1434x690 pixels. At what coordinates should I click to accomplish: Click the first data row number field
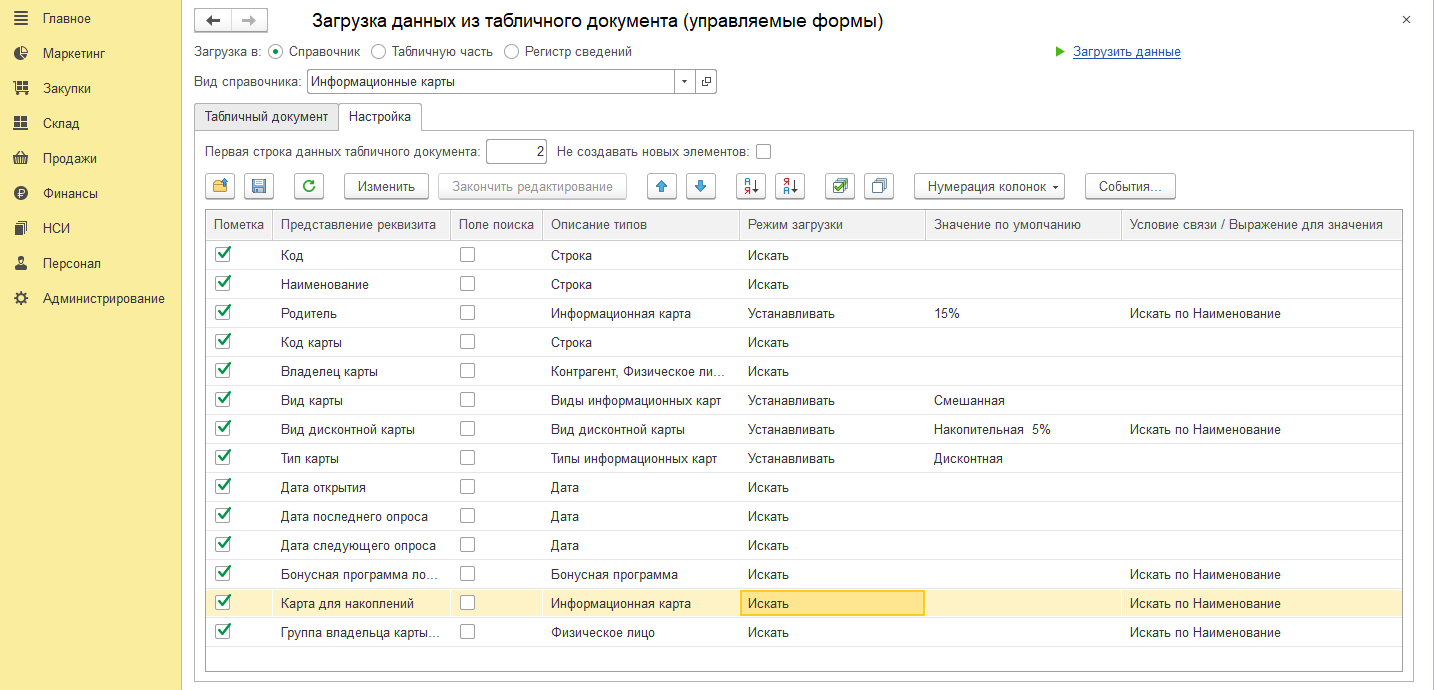pos(516,152)
